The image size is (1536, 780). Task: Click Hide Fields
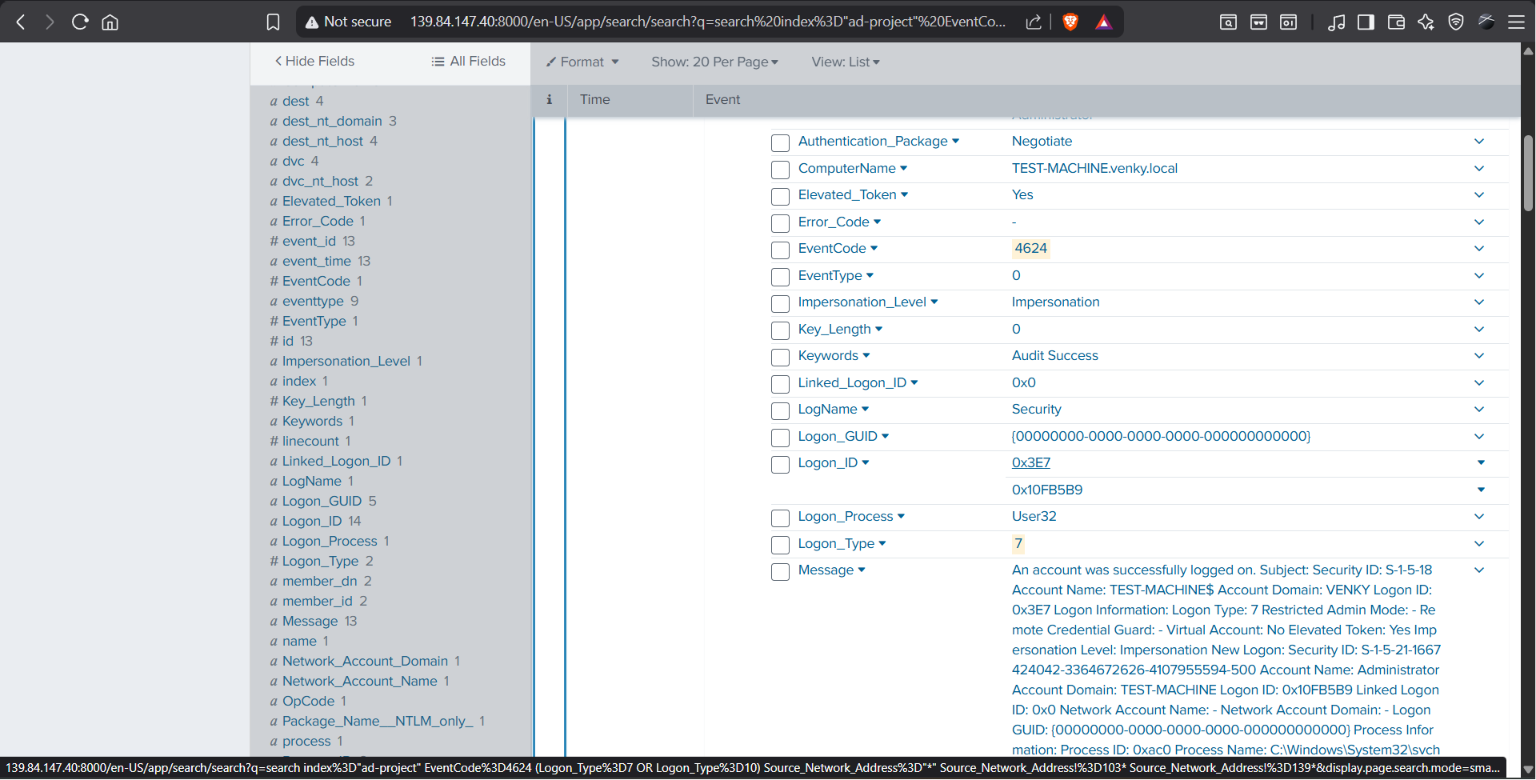[315, 61]
